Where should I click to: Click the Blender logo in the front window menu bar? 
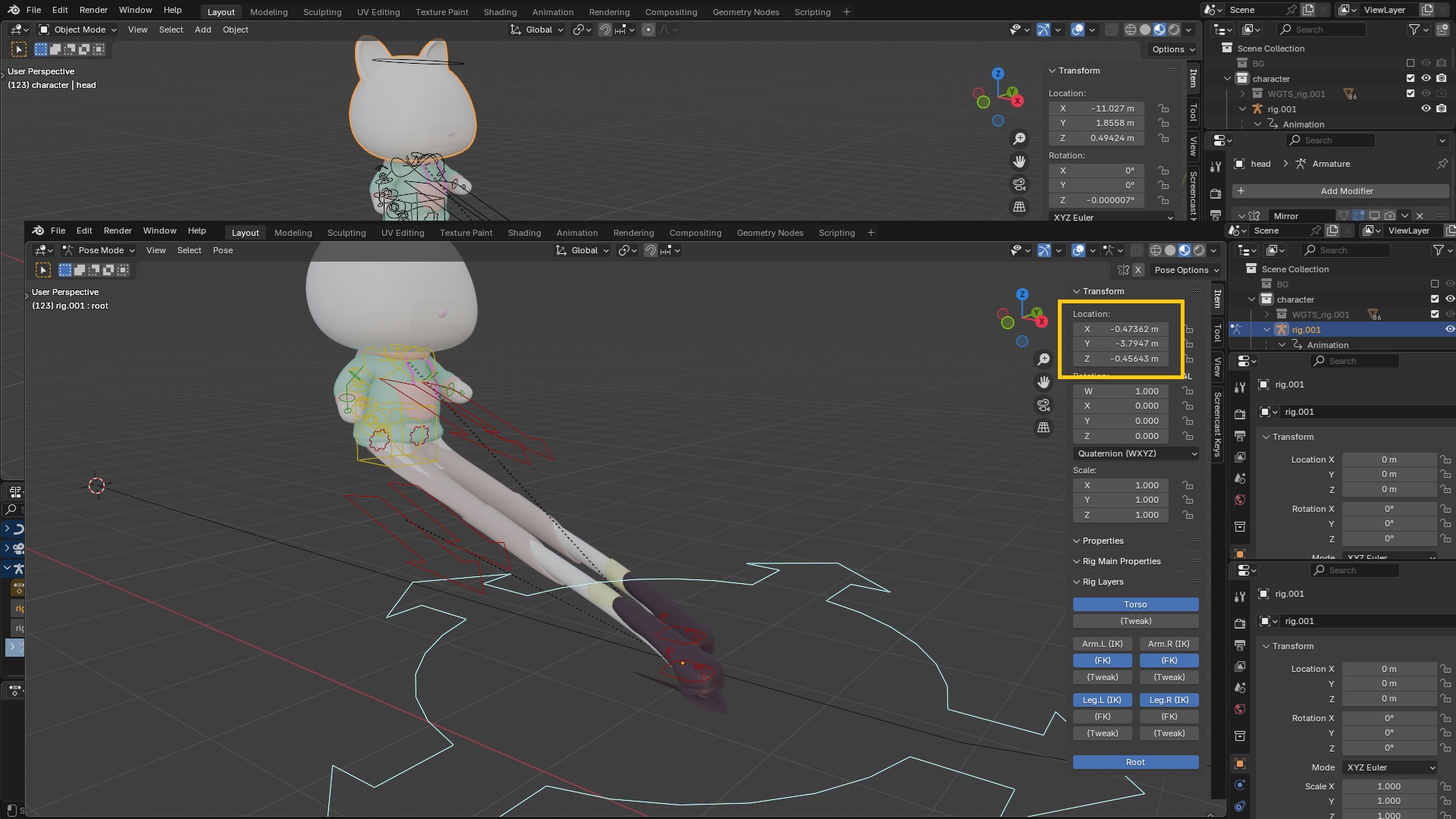point(38,231)
